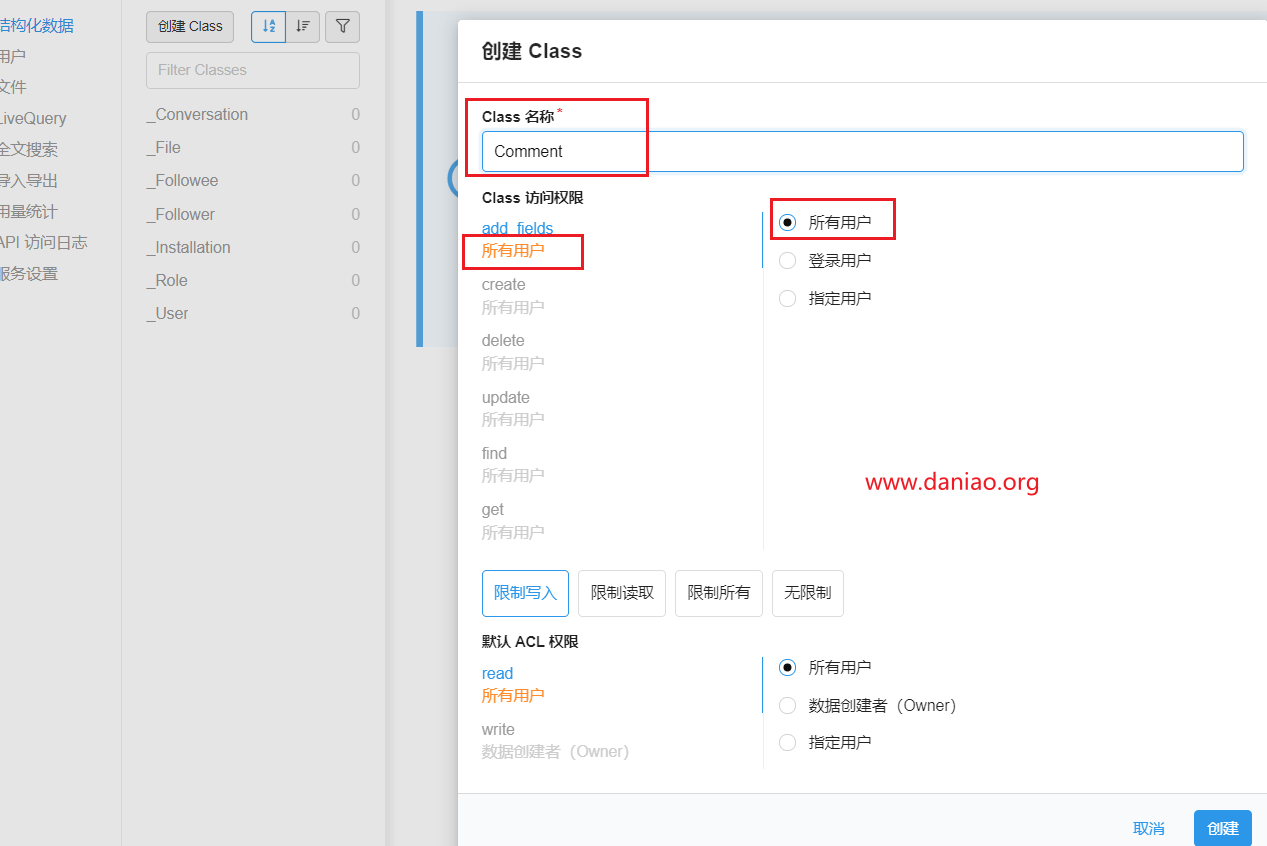Select 登录用户 radio for class permission
This screenshot has width=1267, height=846.
point(788,261)
